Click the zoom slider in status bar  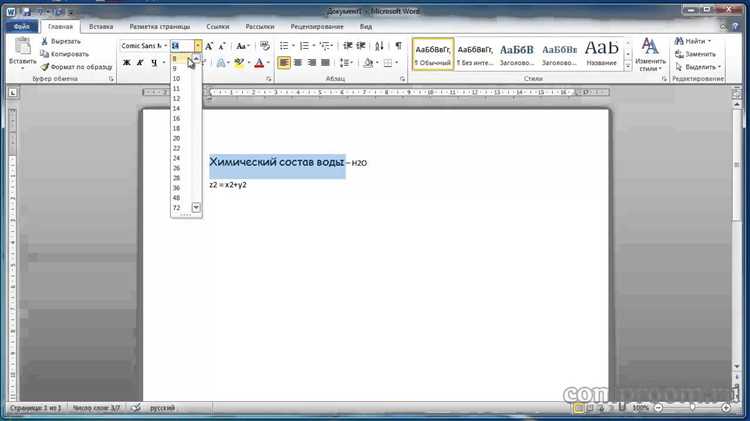coord(692,408)
